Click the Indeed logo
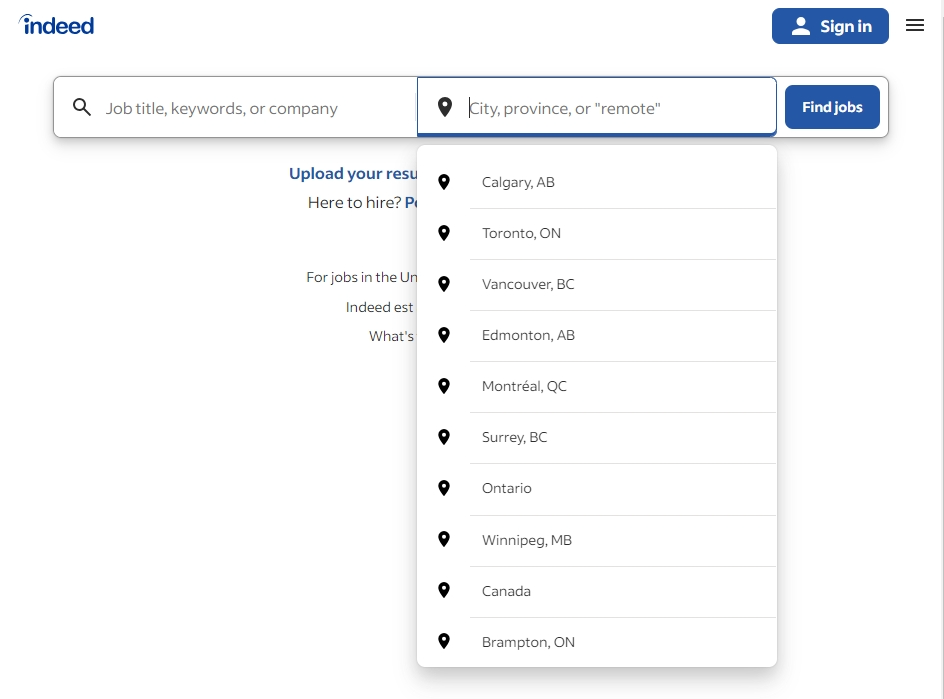The width and height of the screenshot is (944, 699). [57, 25]
